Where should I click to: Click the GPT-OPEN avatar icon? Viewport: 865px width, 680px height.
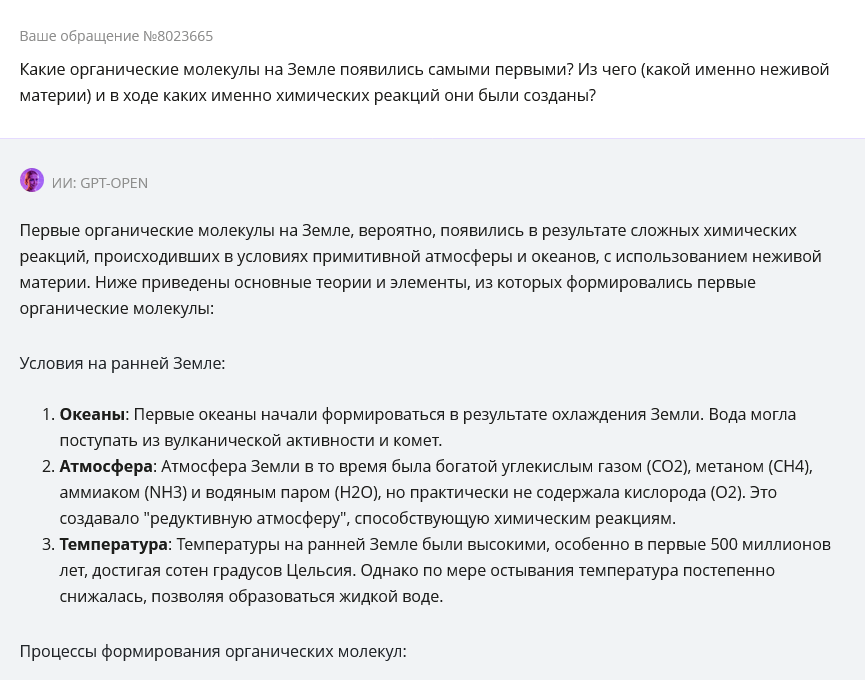click(32, 180)
